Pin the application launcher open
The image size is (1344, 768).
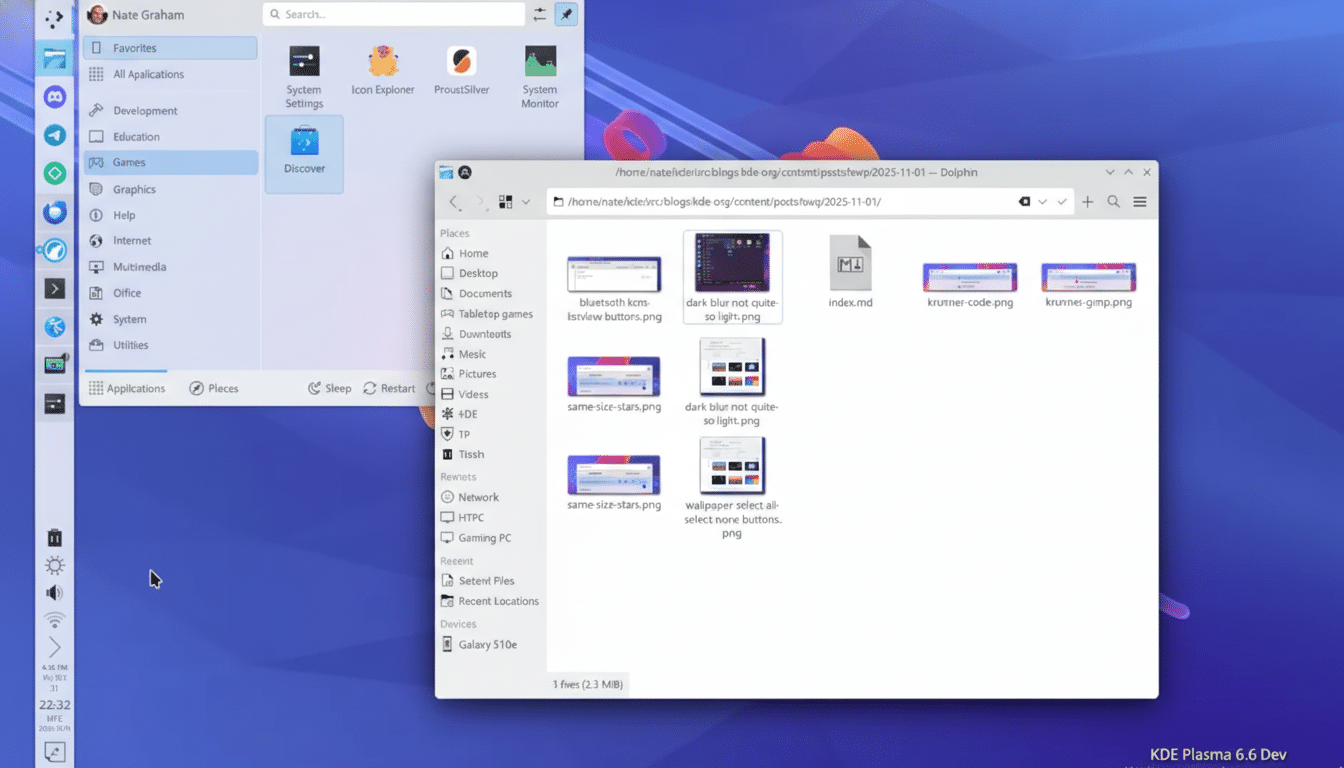click(567, 14)
